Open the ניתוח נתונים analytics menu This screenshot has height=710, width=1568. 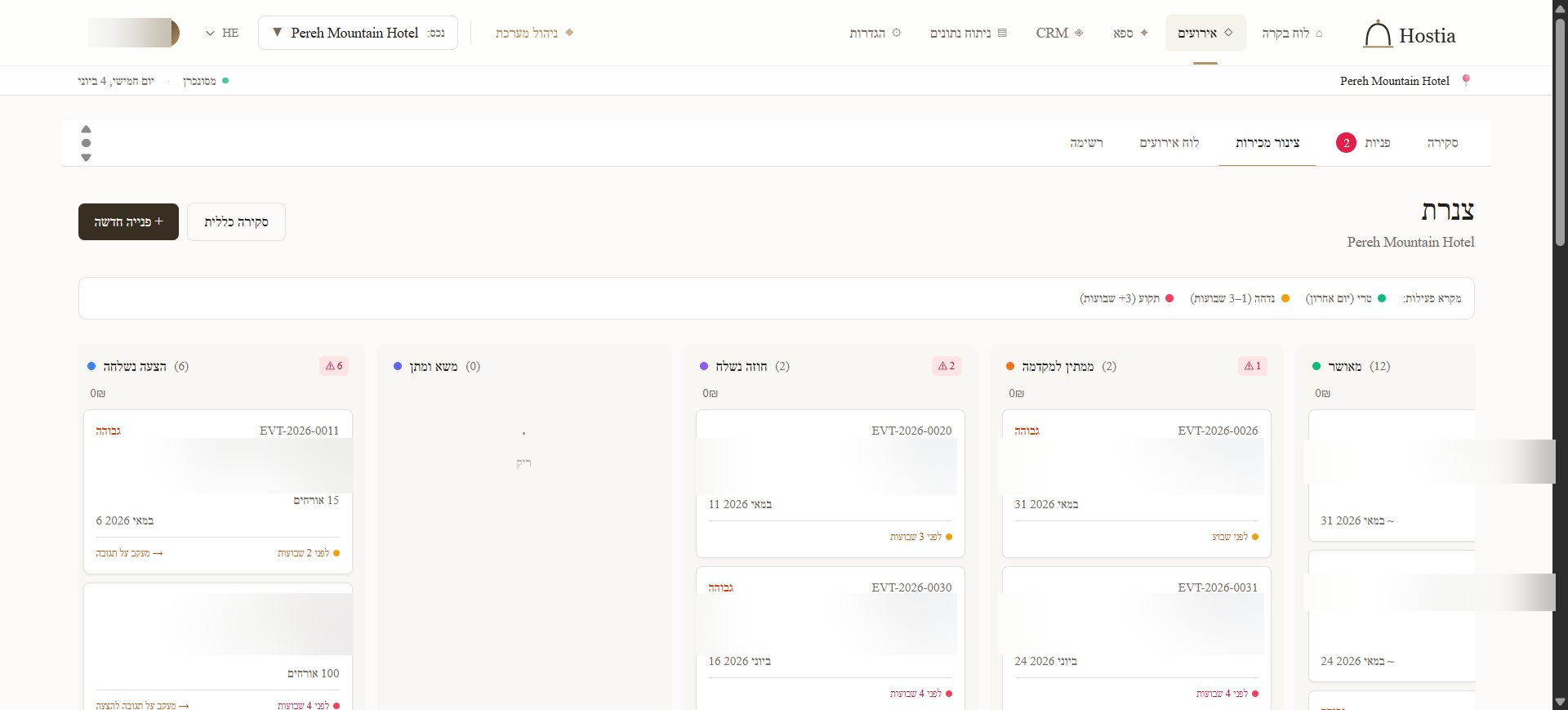pyautogui.click(x=969, y=33)
